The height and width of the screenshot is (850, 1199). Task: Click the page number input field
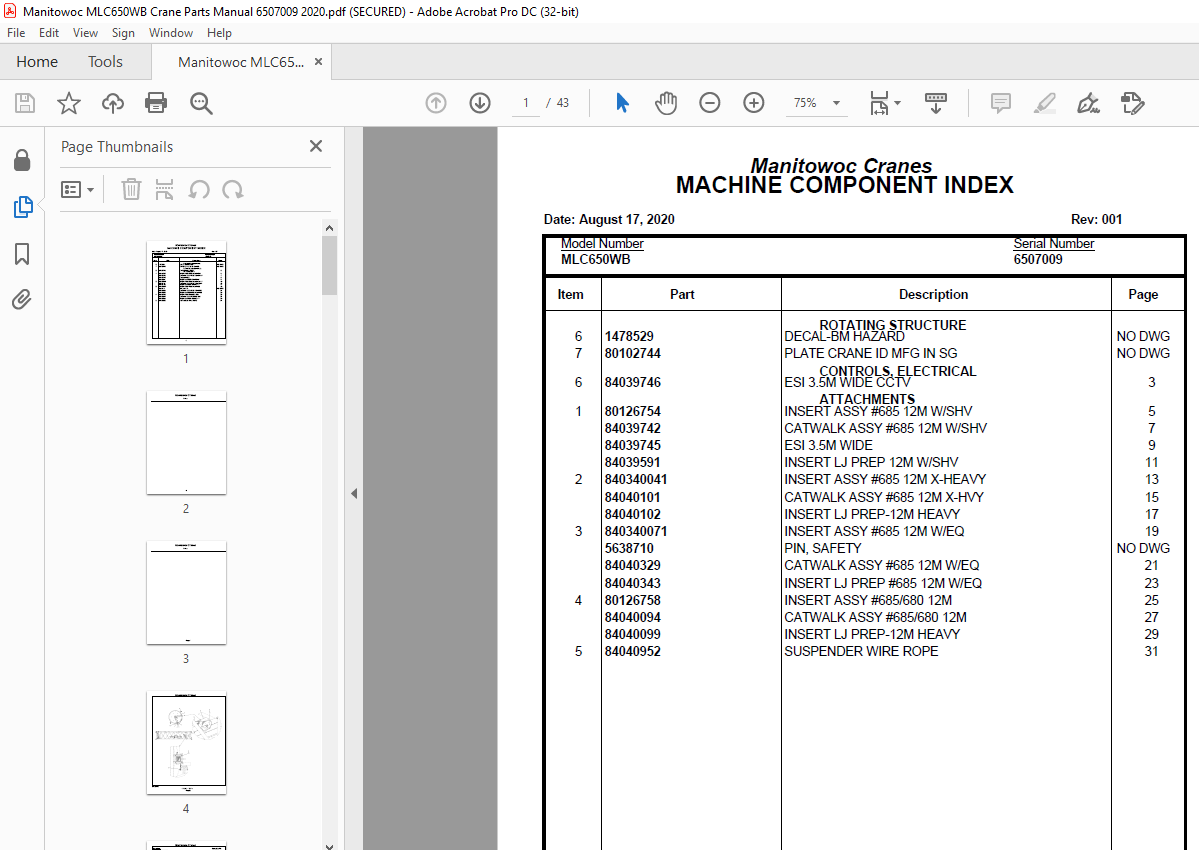[525, 103]
